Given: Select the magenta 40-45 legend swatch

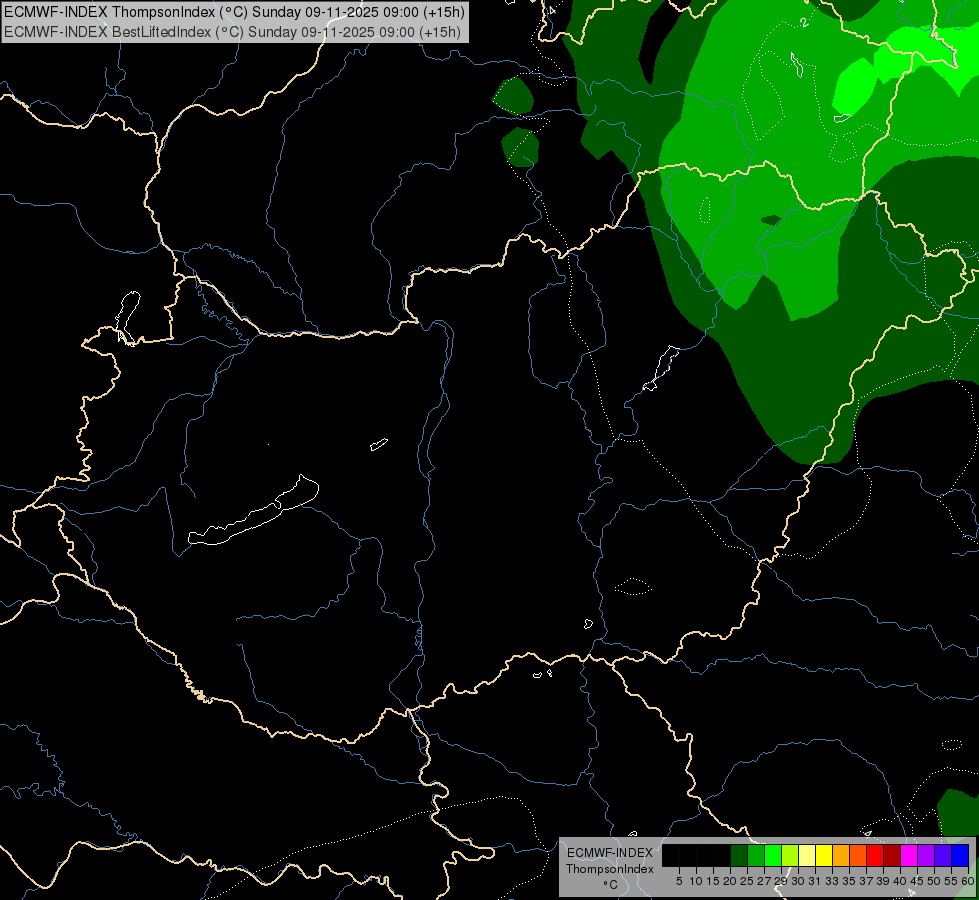Looking at the screenshot, I should pyautogui.click(x=909, y=855).
